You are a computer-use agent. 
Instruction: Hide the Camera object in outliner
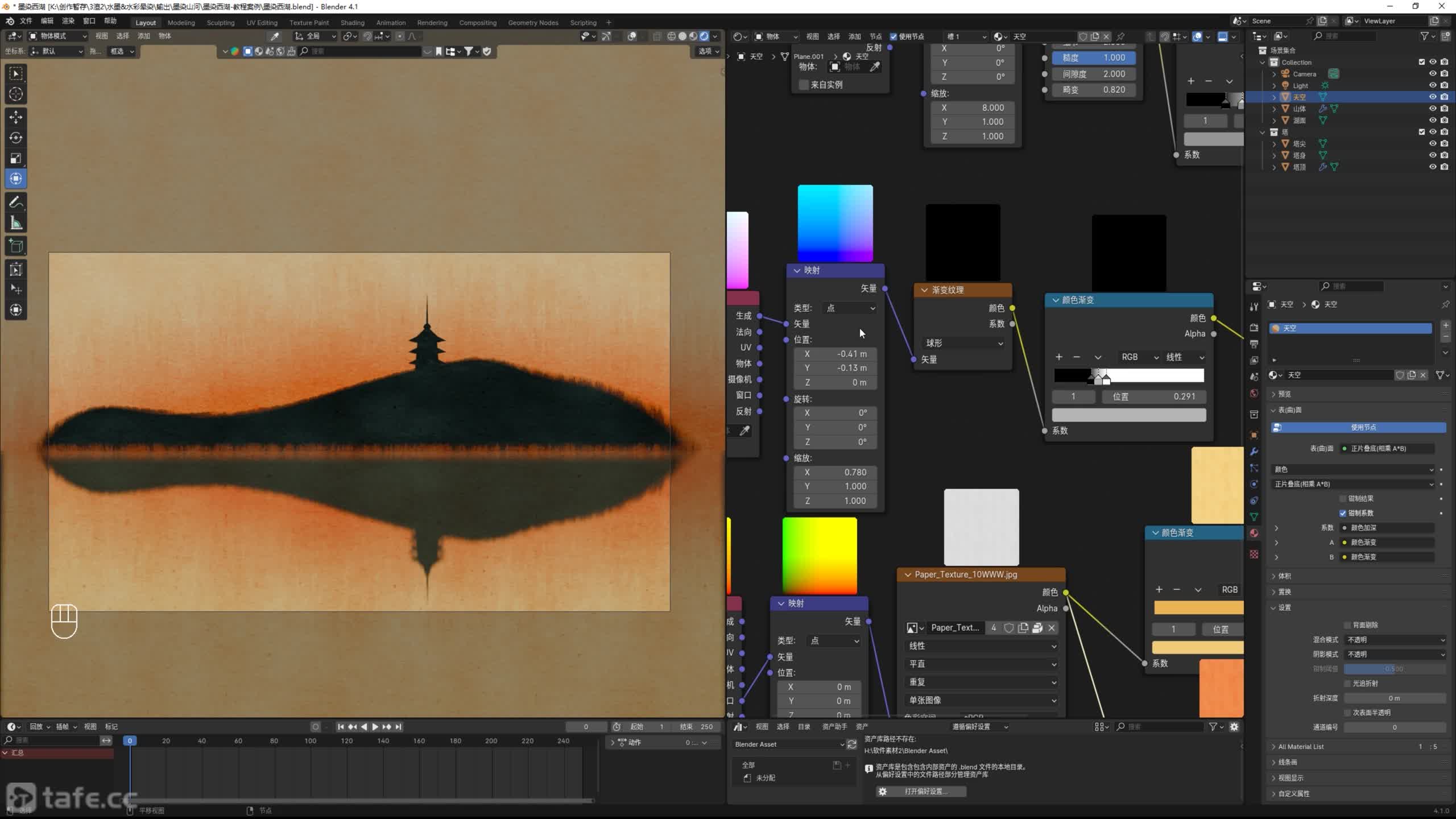pos(1433,74)
